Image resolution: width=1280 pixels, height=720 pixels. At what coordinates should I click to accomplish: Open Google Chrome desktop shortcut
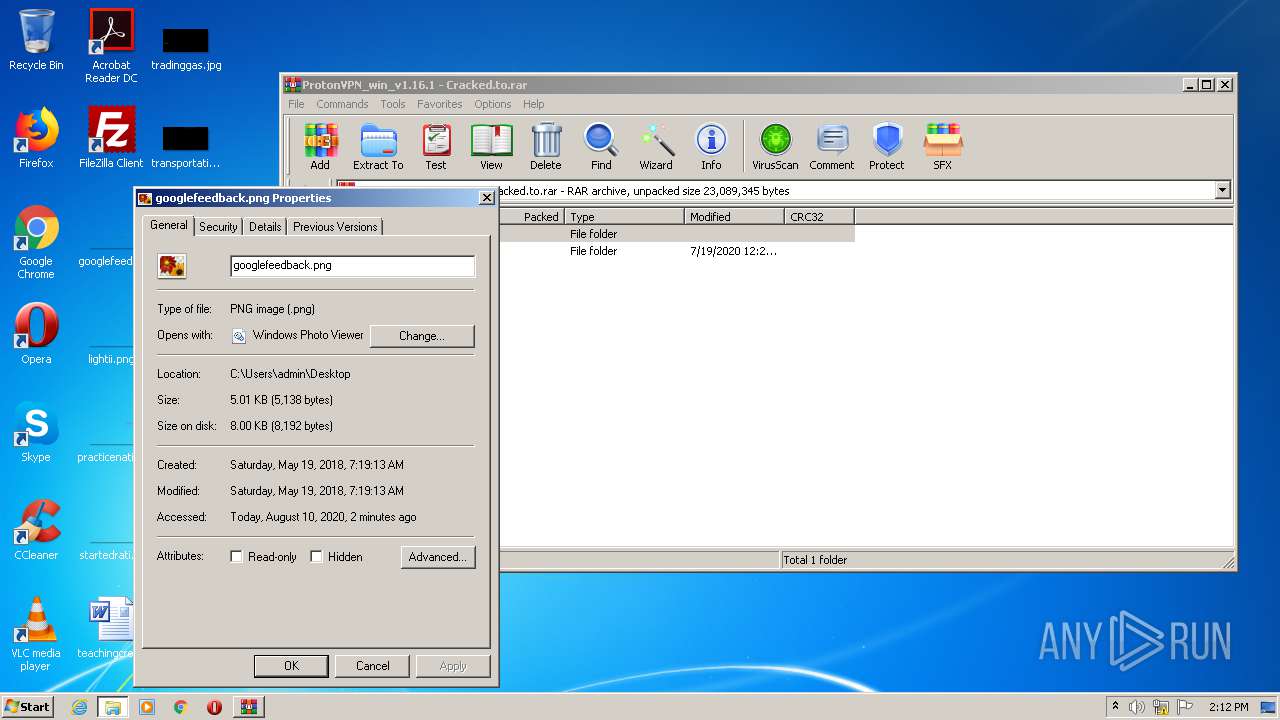click(x=36, y=242)
